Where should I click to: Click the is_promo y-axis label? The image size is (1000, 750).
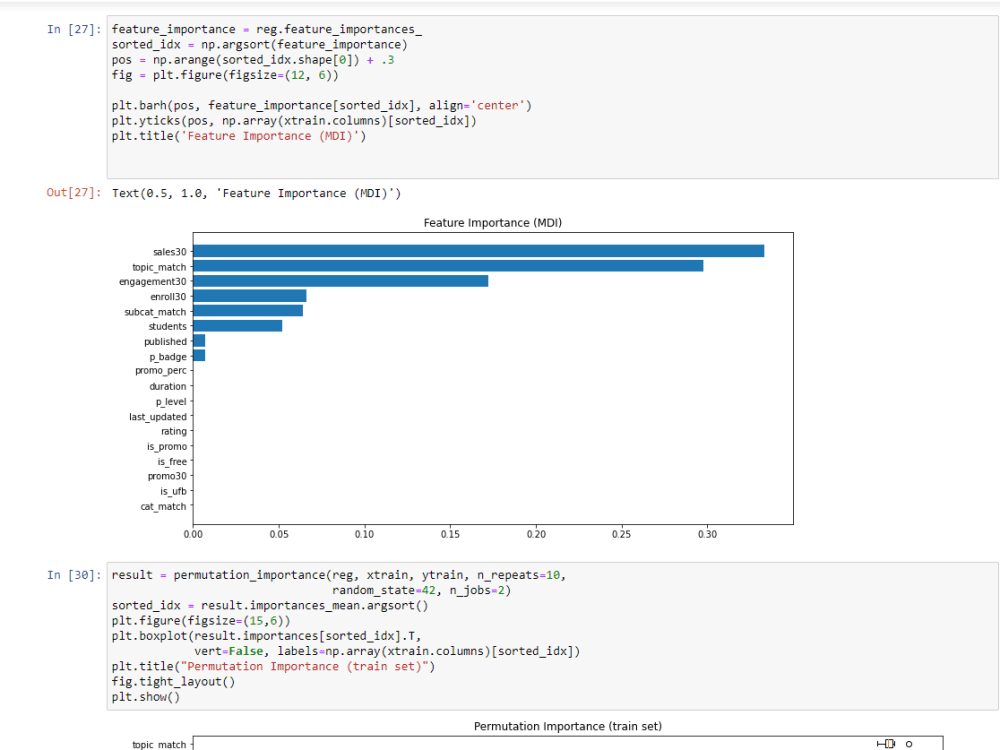(167, 447)
